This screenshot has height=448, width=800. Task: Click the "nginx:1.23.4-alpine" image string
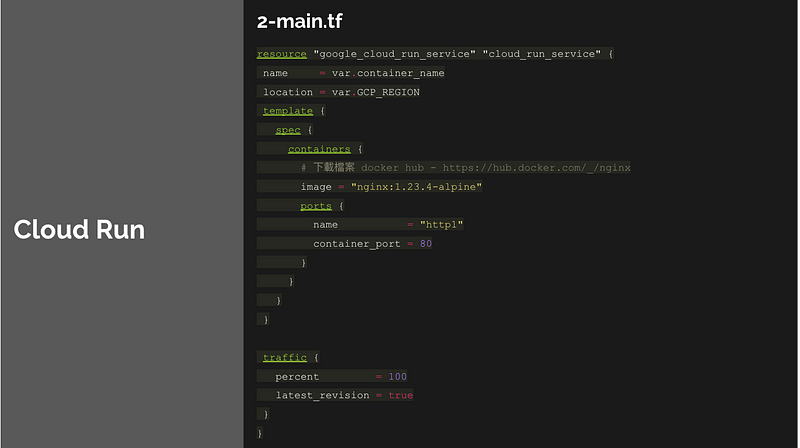[x=416, y=187]
